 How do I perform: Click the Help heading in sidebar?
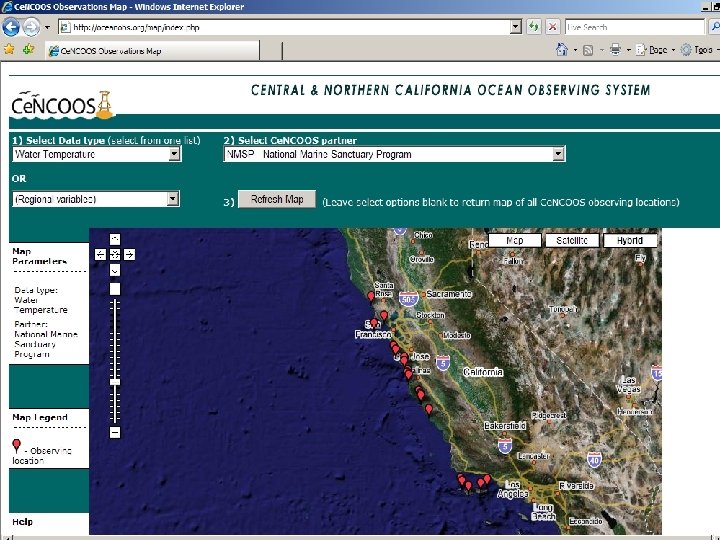pyautogui.click(x=22, y=522)
